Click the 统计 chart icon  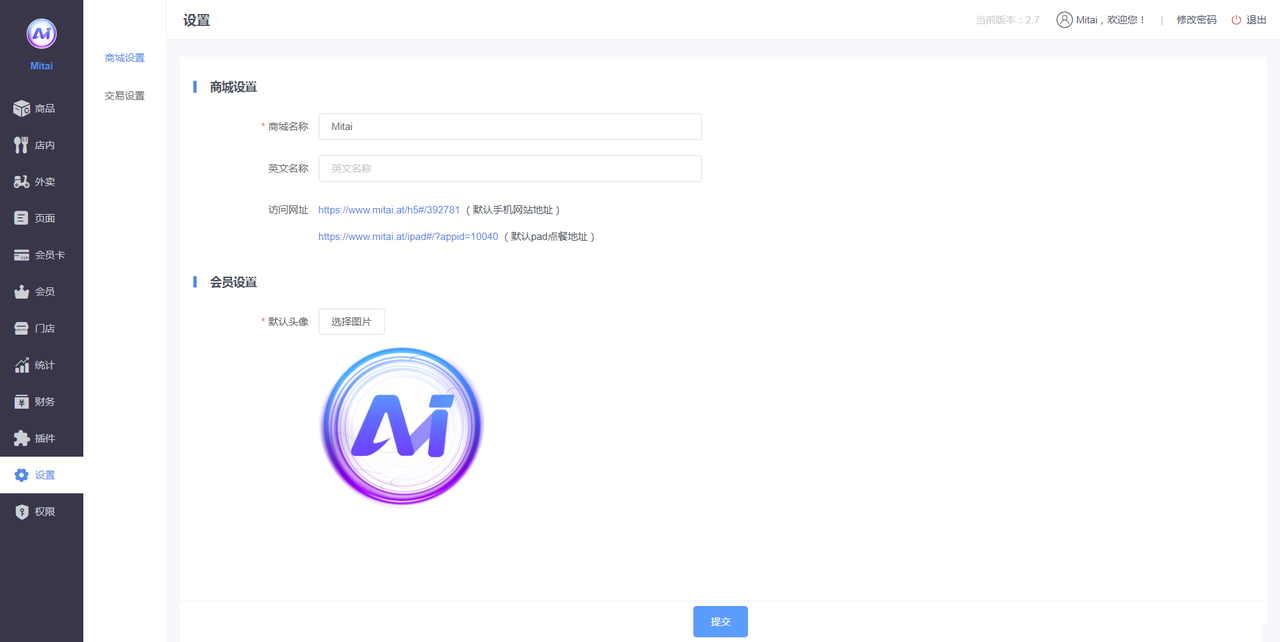click(21, 365)
